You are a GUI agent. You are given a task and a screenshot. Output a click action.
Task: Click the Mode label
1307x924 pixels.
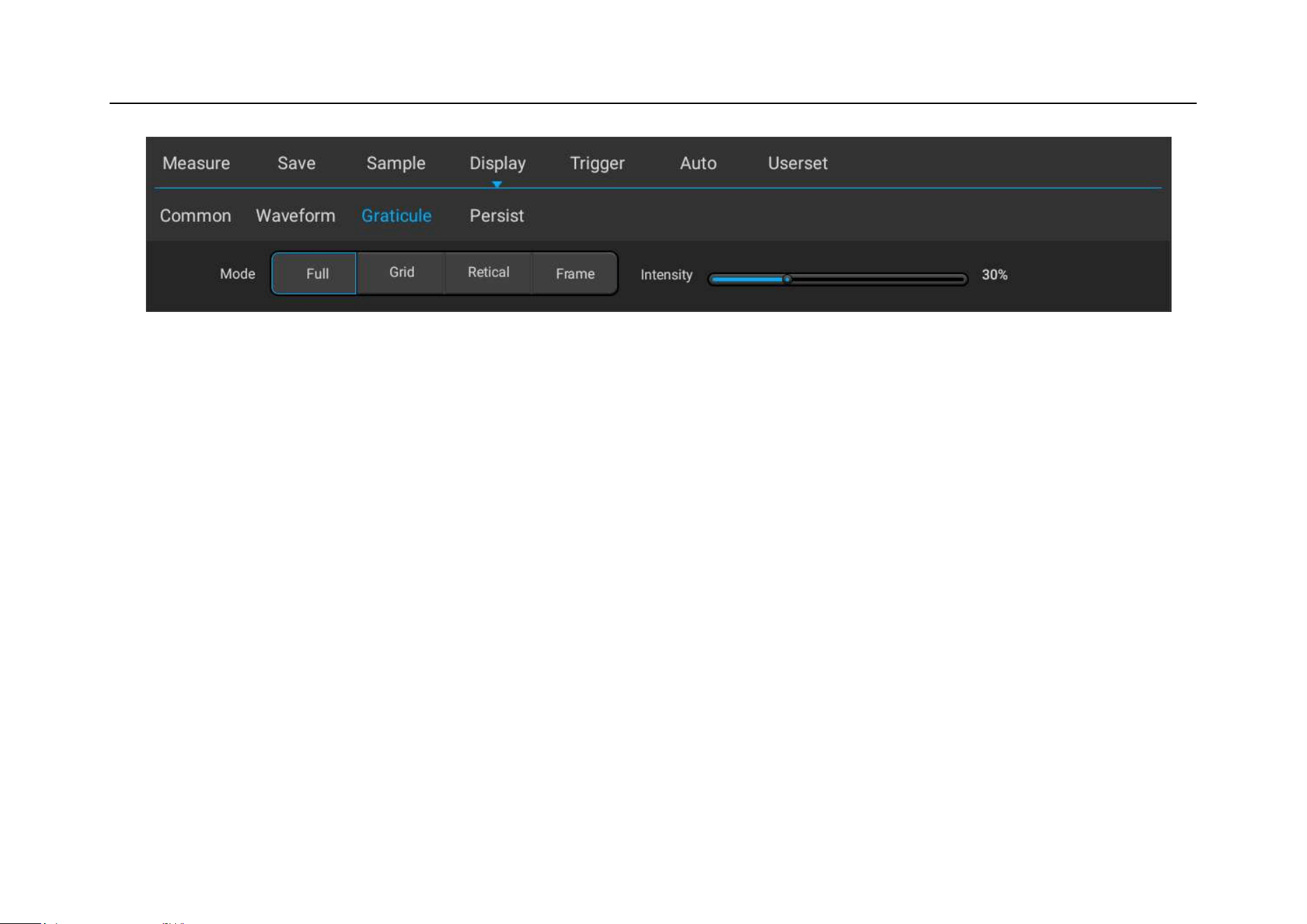click(237, 274)
